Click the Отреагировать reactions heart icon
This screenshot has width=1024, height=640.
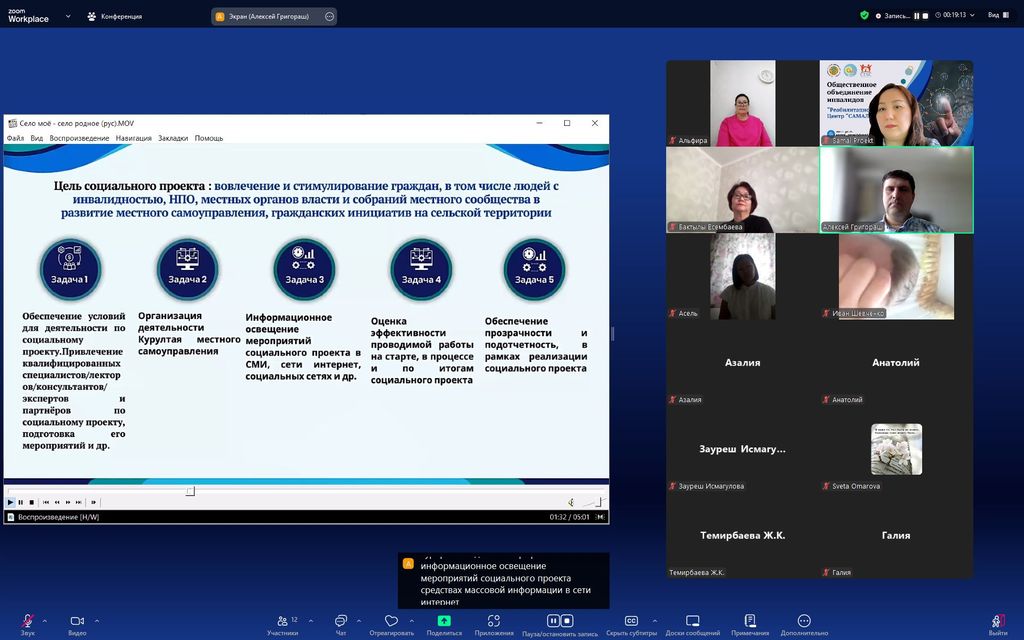tap(391, 621)
